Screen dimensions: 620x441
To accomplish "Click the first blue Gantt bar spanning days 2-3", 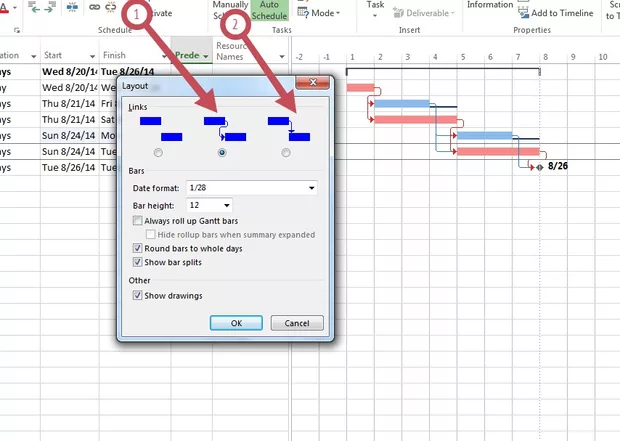I will (x=402, y=104).
